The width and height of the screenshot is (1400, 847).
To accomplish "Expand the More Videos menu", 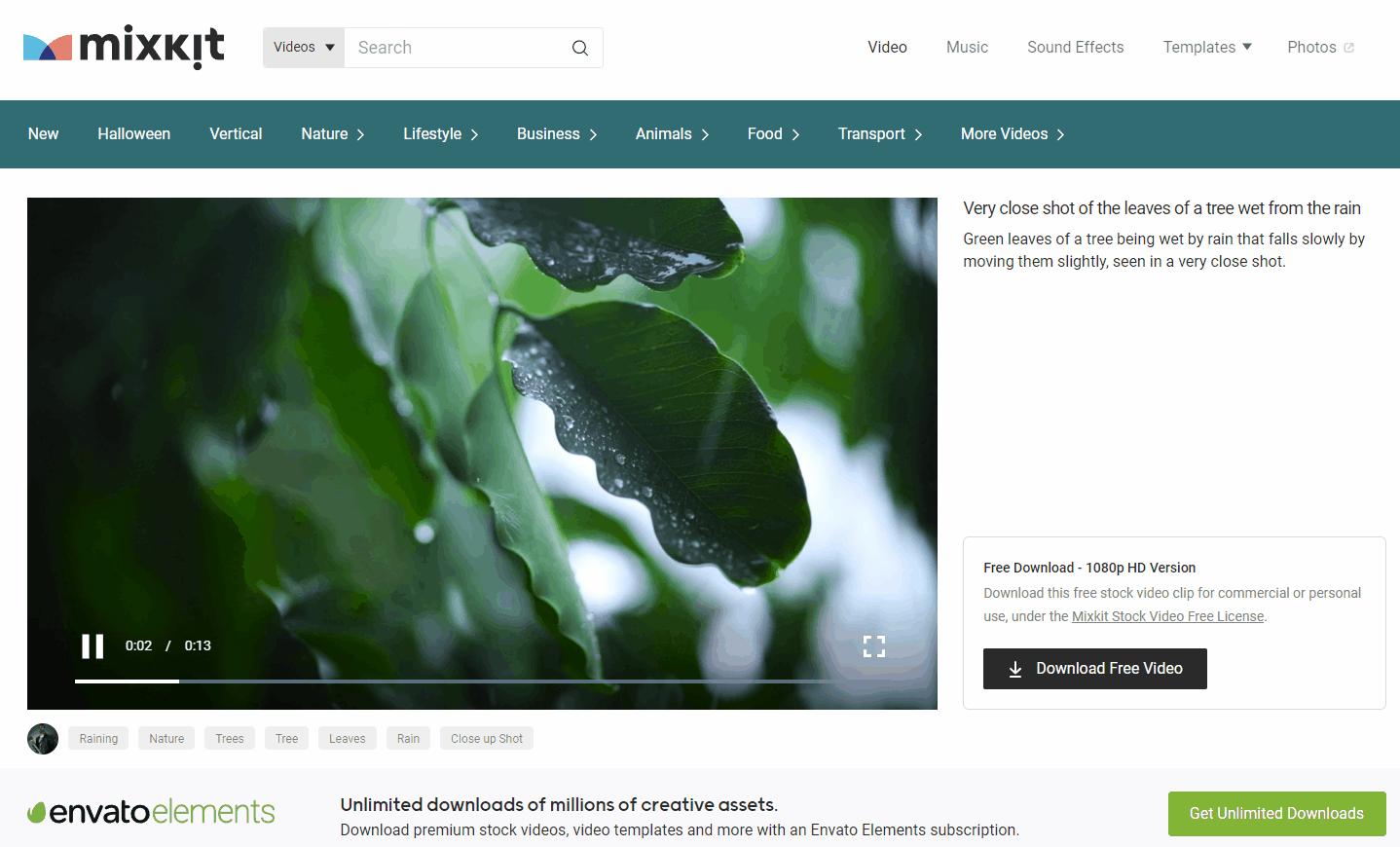I will click(1012, 134).
